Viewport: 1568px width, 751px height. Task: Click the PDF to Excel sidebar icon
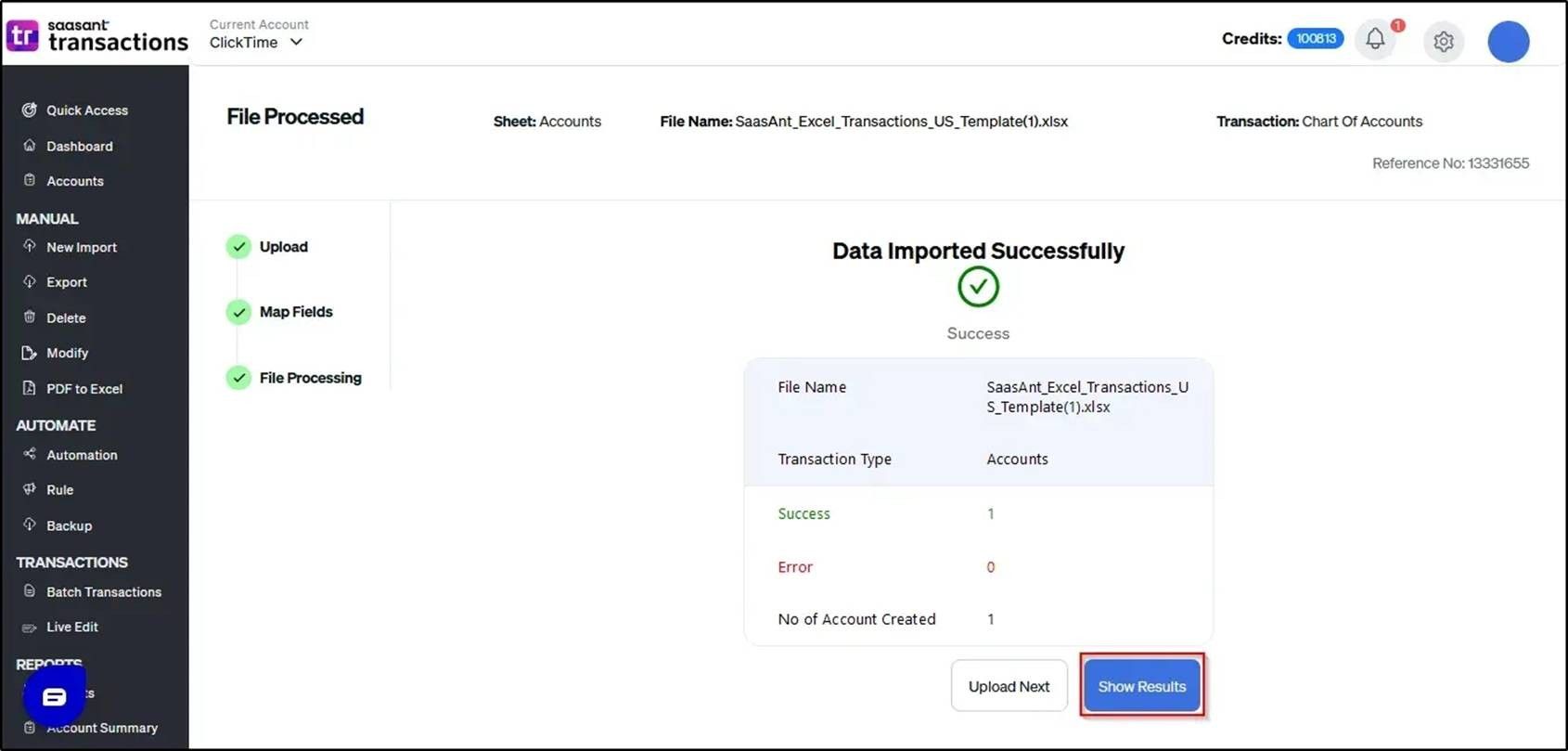(30, 388)
